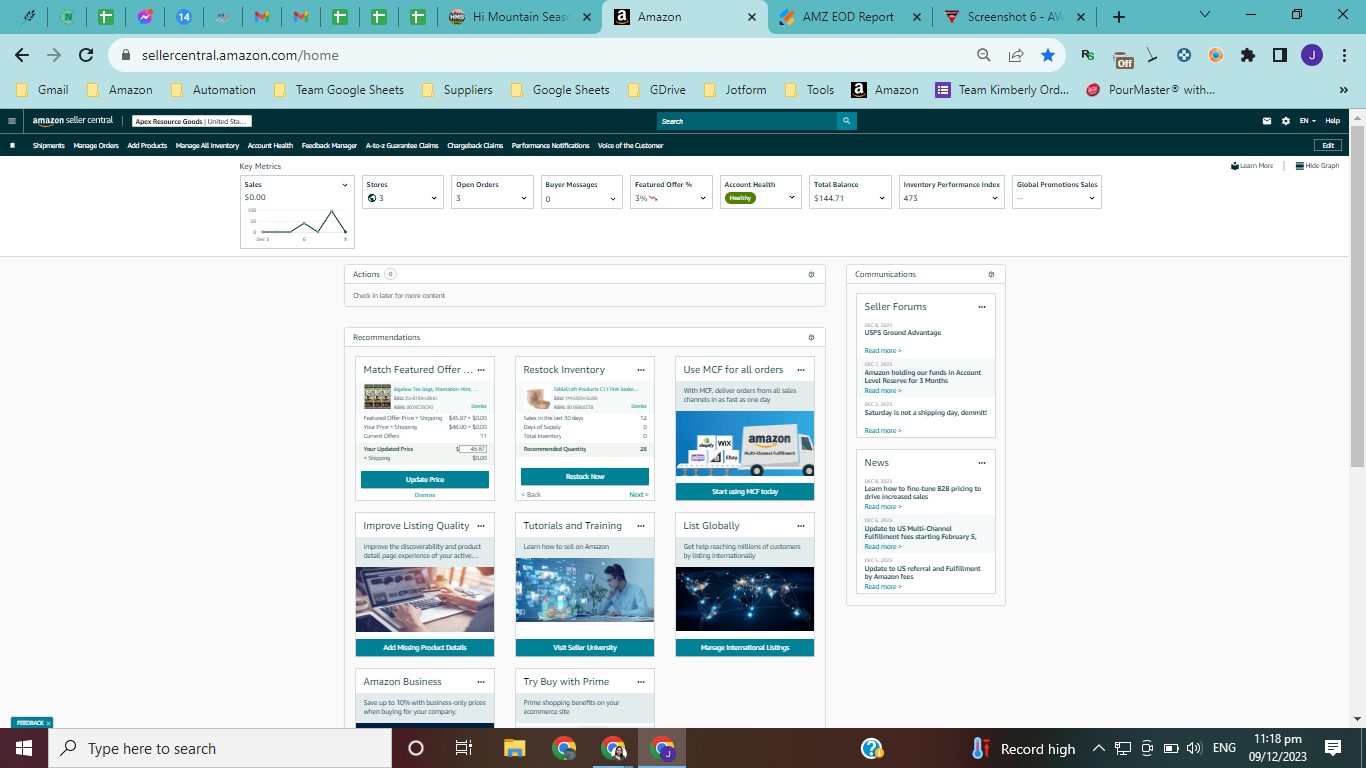Viewport: 1366px width, 768px height.
Task: Open the Seller Central settings gear
Action: pyautogui.click(x=1286, y=121)
